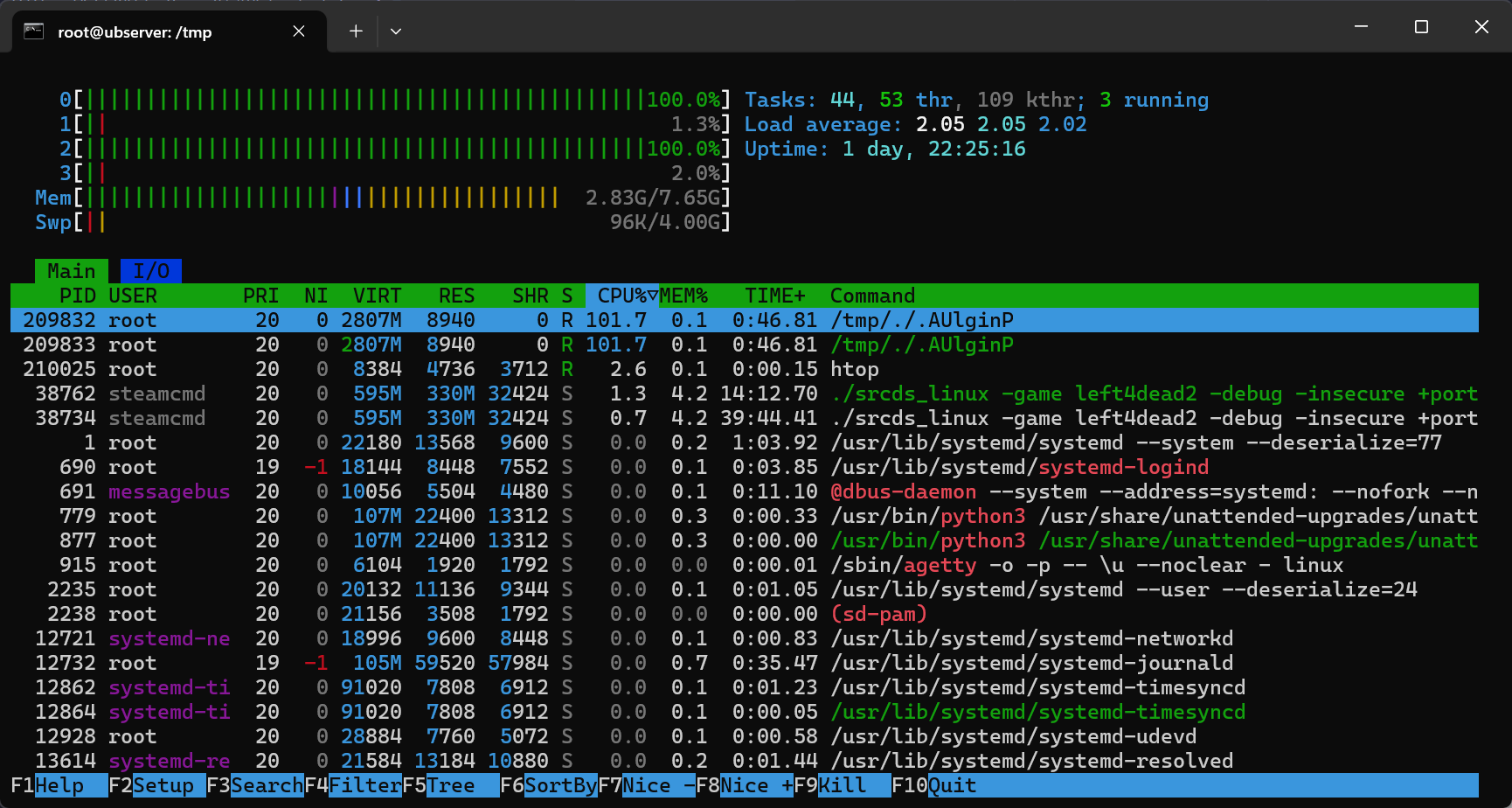The height and width of the screenshot is (808, 1512).
Task: Sort by the TIME+ column header
Action: [x=775, y=296]
